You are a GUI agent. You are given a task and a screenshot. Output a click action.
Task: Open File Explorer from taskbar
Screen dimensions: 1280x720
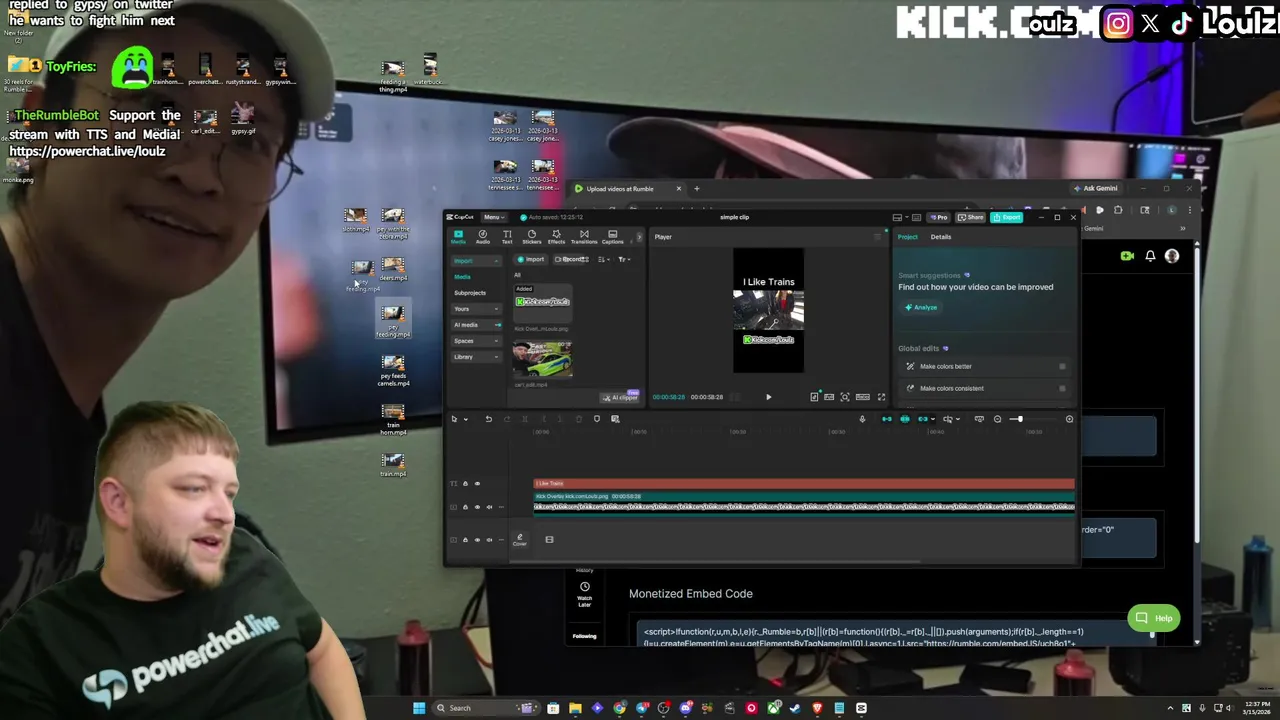pos(575,708)
